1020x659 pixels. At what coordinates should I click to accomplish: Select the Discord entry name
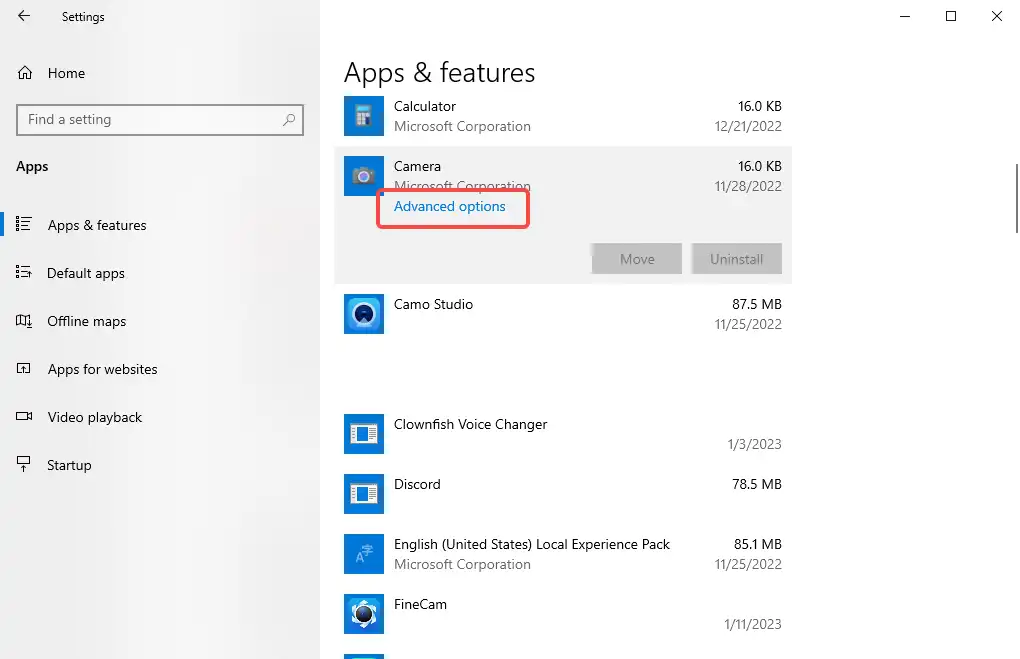[x=417, y=484]
